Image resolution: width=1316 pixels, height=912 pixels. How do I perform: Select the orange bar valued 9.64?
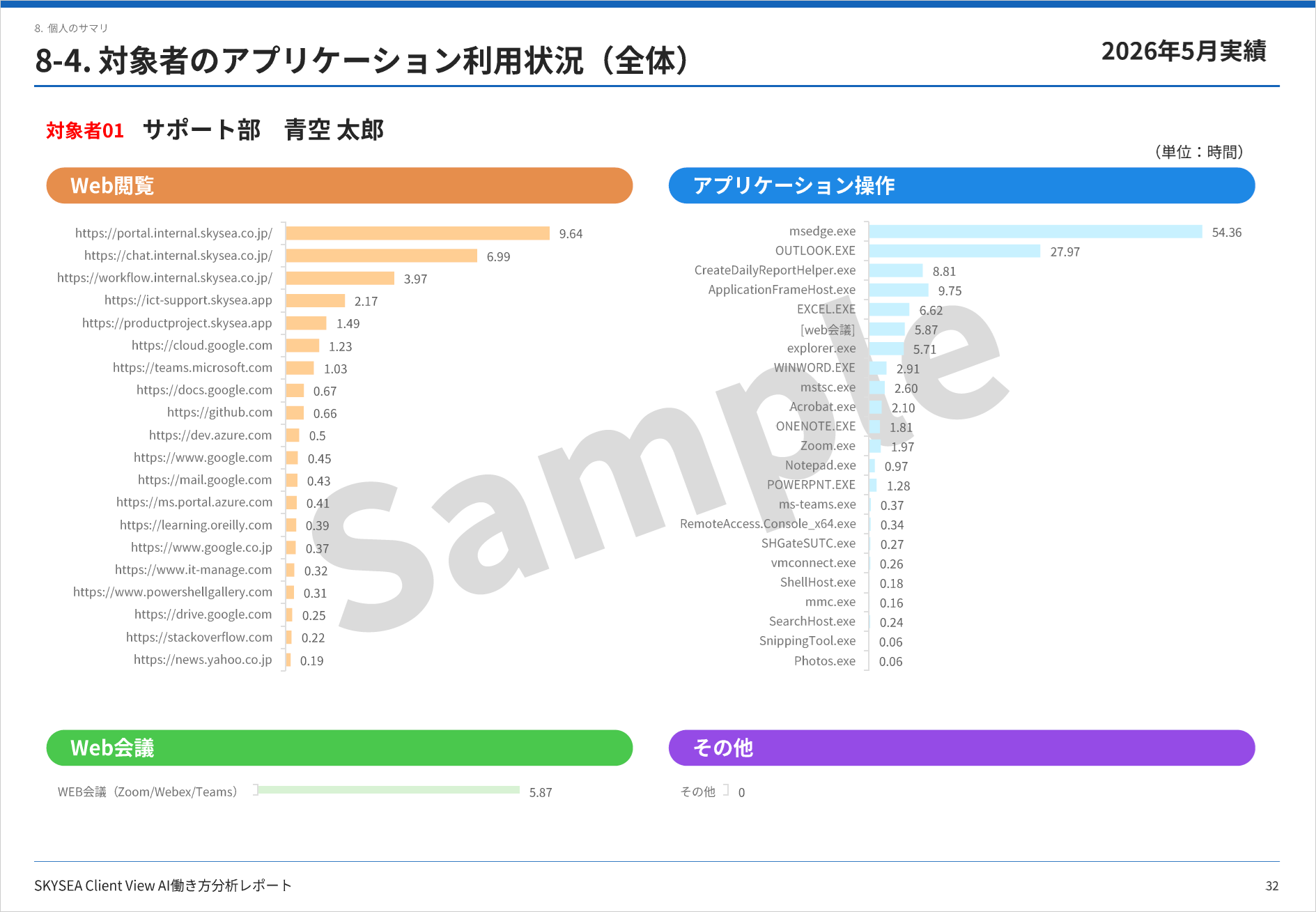pyautogui.click(x=417, y=233)
